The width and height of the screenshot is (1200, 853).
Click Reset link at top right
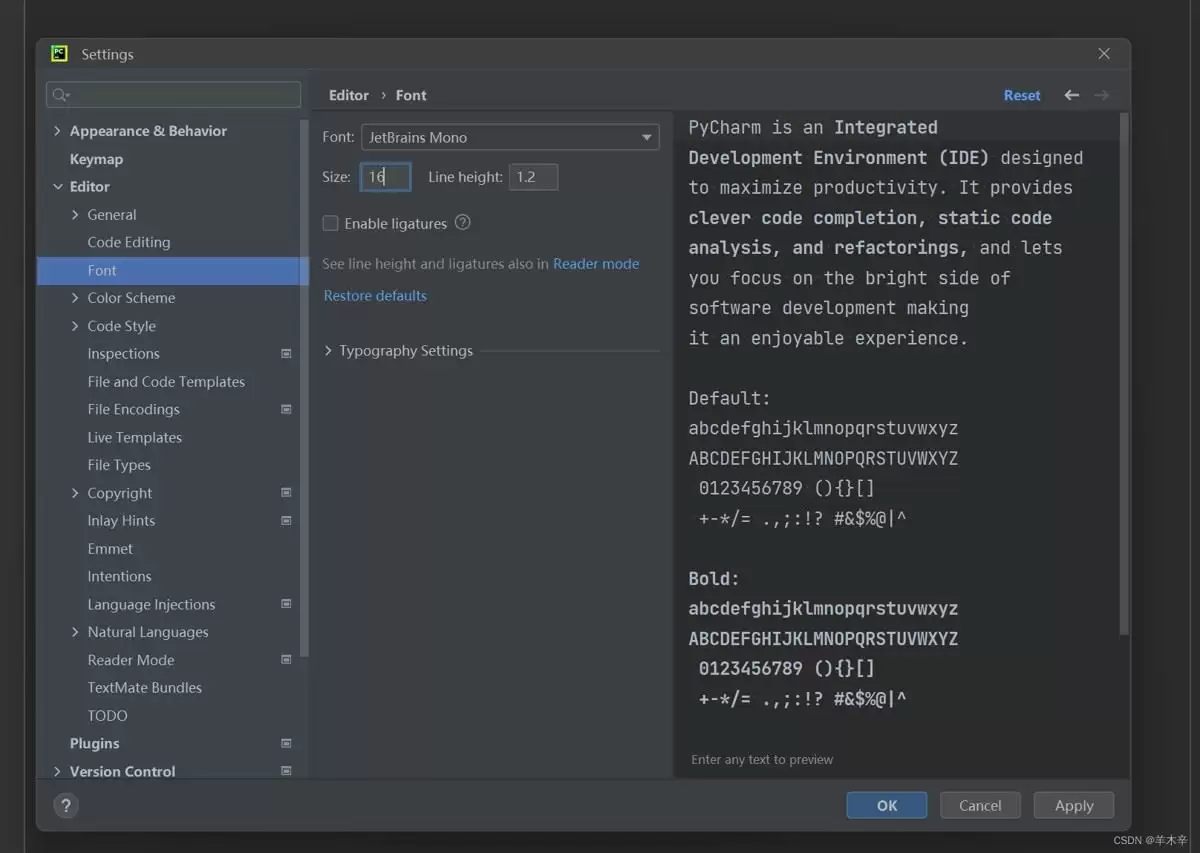click(1022, 95)
